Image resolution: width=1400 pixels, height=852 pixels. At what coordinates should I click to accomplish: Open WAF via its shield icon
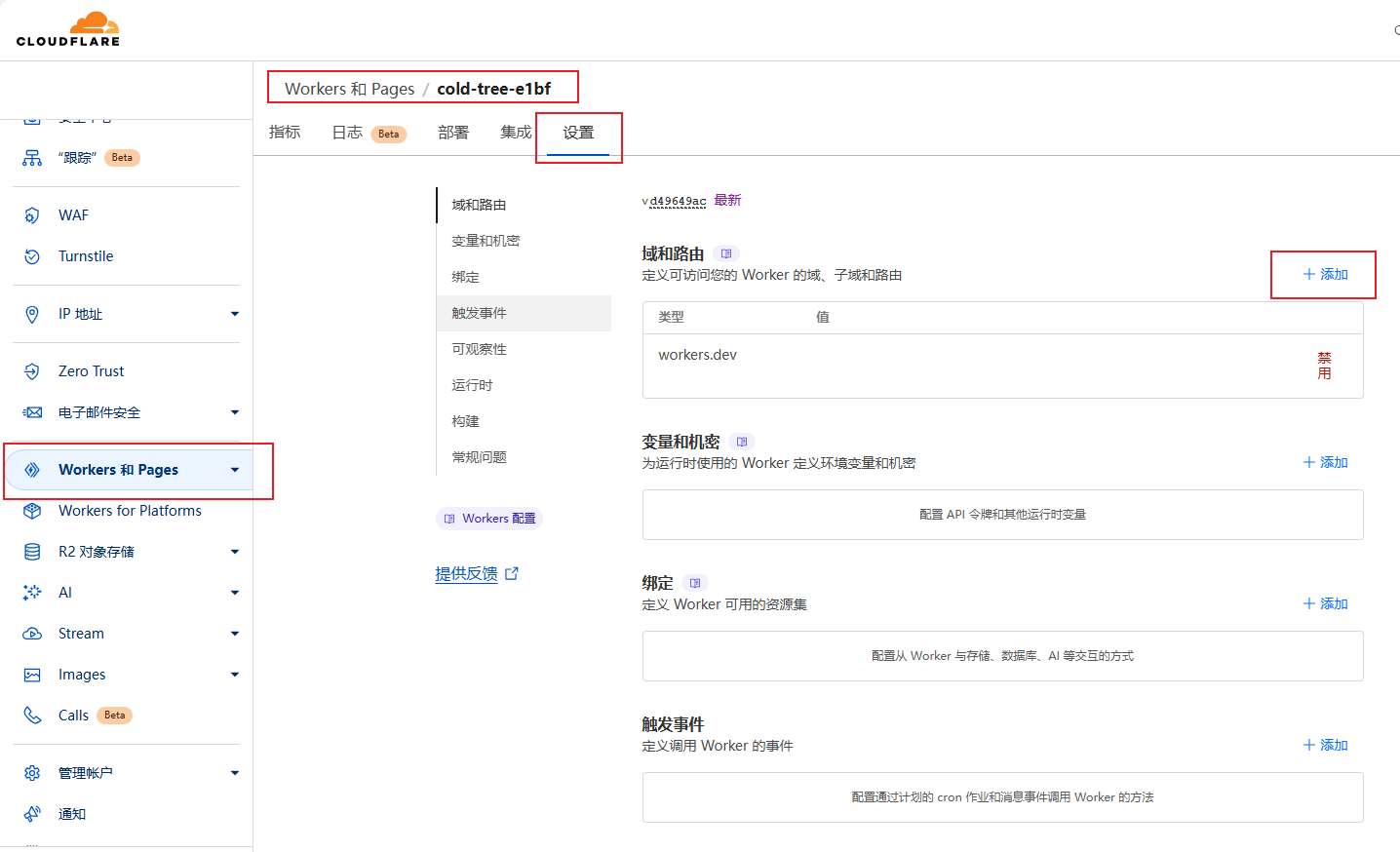[x=32, y=215]
